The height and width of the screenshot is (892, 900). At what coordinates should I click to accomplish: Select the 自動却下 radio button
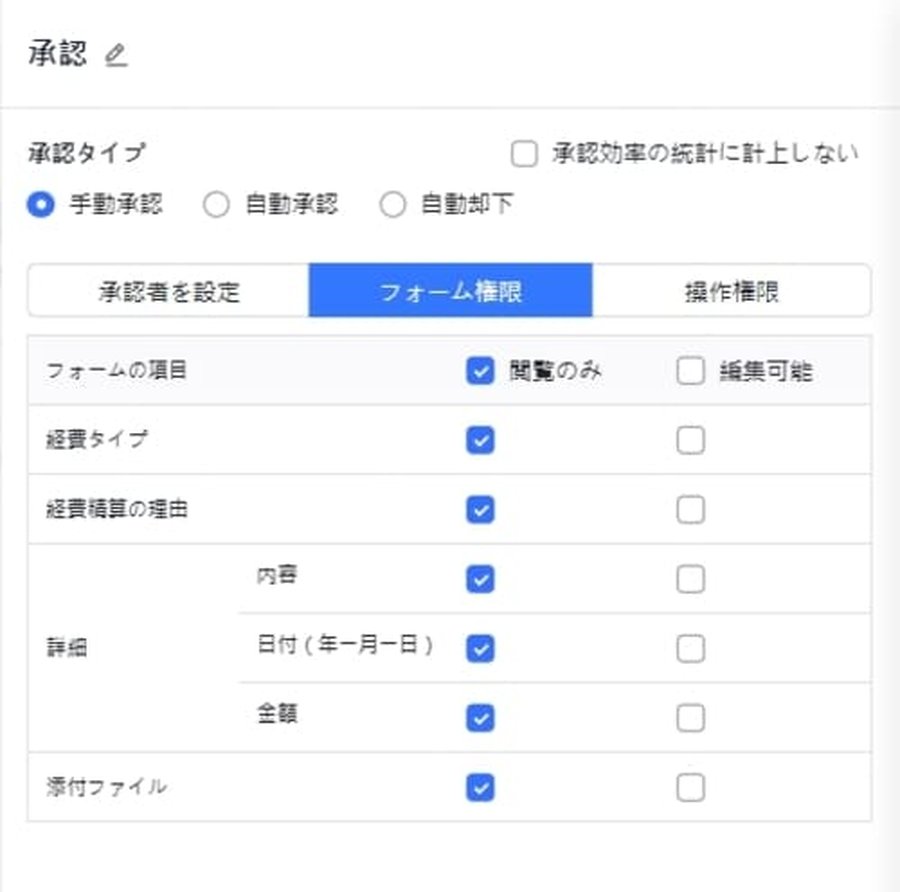pos(392,203)
